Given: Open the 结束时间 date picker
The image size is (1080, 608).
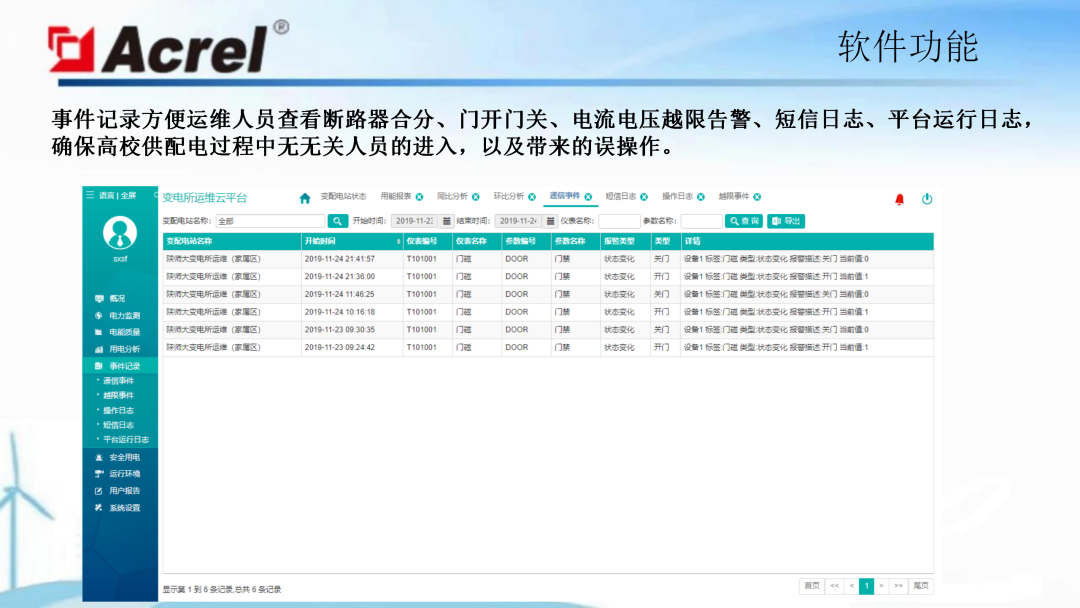Looking at the screenshot, I should (x=520, y=221).
